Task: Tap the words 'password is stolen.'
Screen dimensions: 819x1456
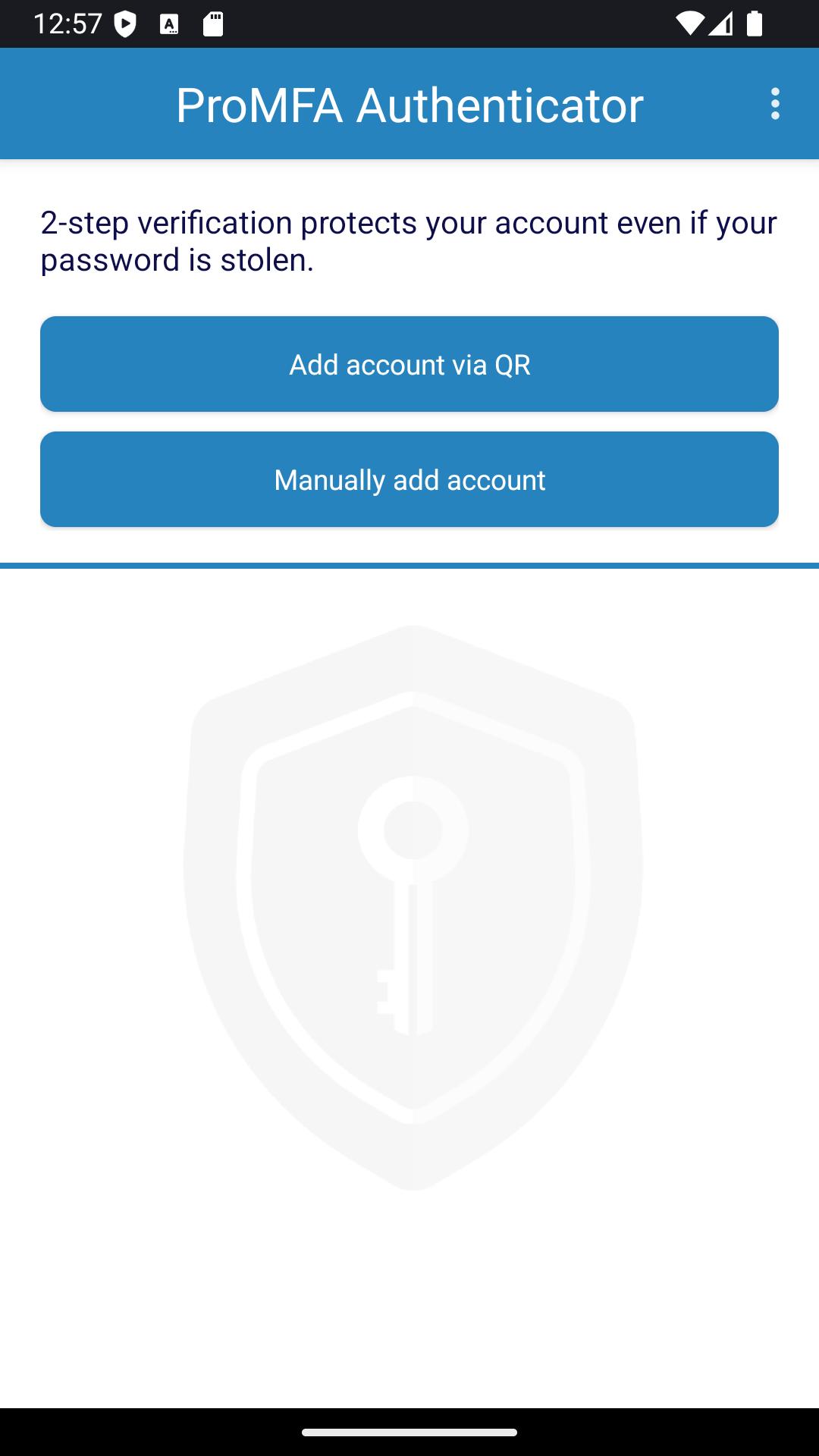Action: (177, 260)
